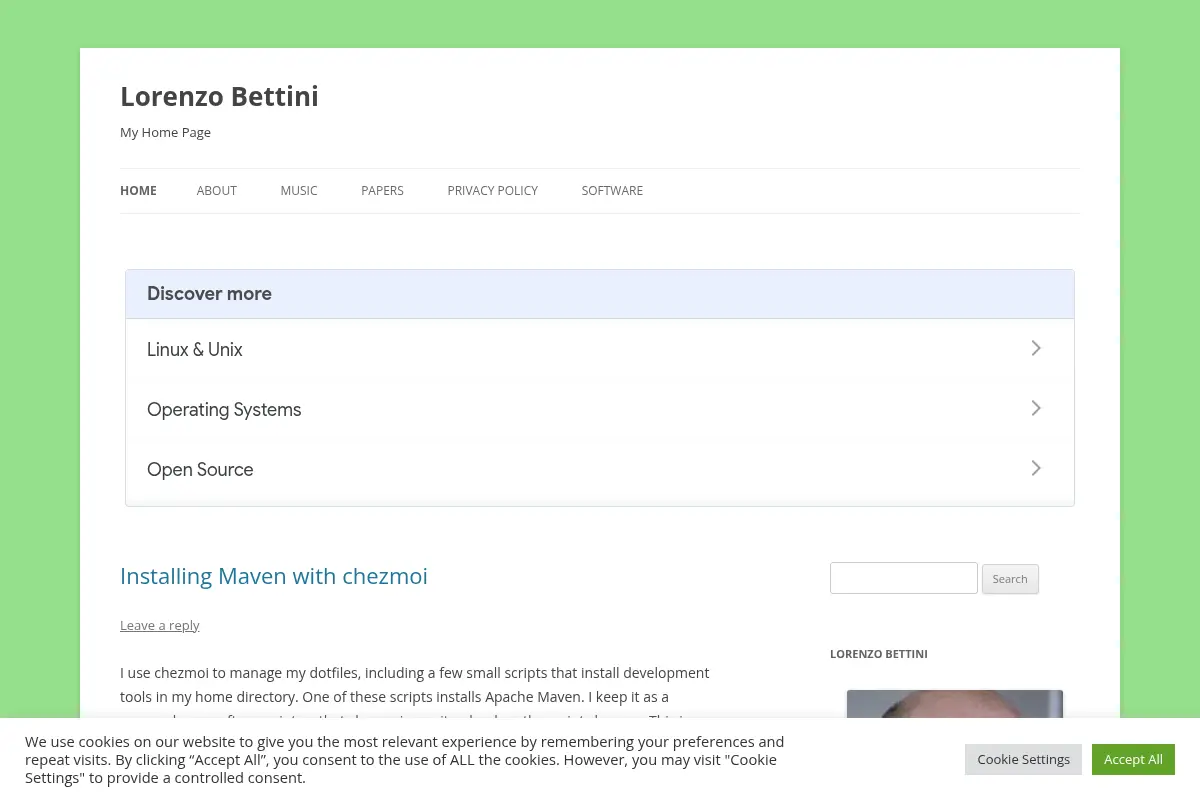Open the PRIVACY POLICY page
This screenshot has width=1200, height=800.
point(493,191)
